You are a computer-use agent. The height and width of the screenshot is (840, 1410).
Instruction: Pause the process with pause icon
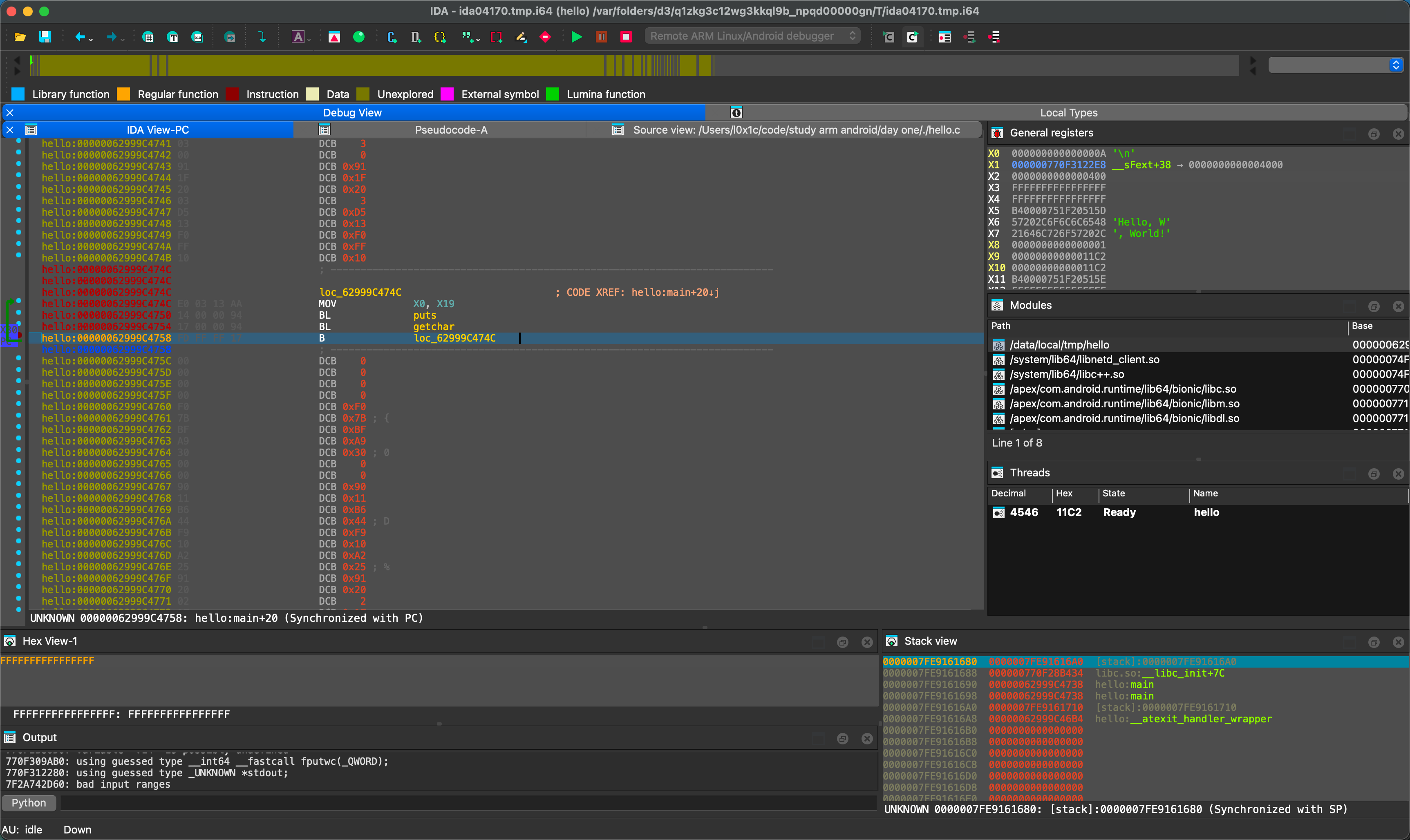(x=601, y=37)
